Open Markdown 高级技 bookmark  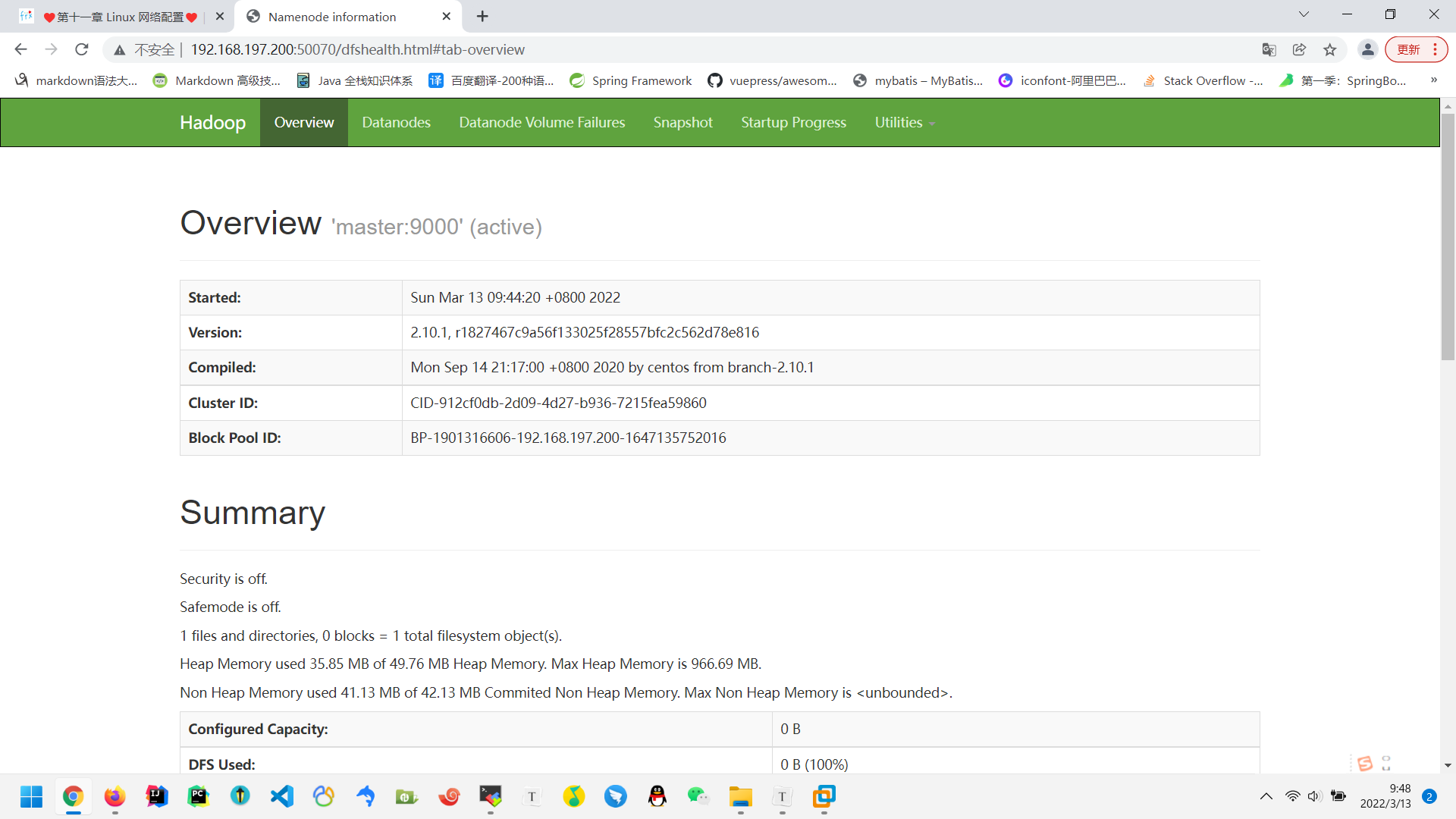tap(217, 80)
